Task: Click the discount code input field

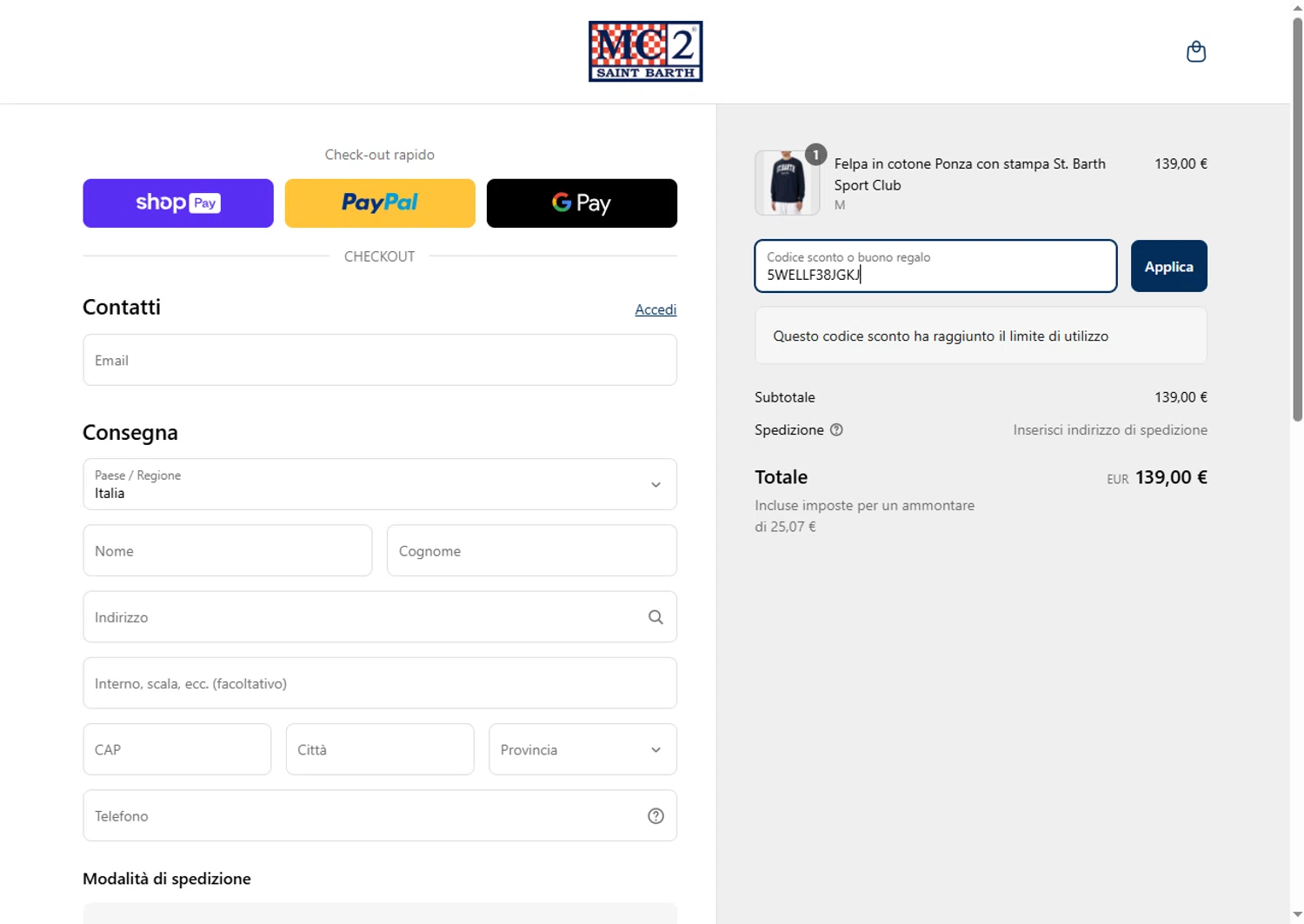Action: pos(935,266)
